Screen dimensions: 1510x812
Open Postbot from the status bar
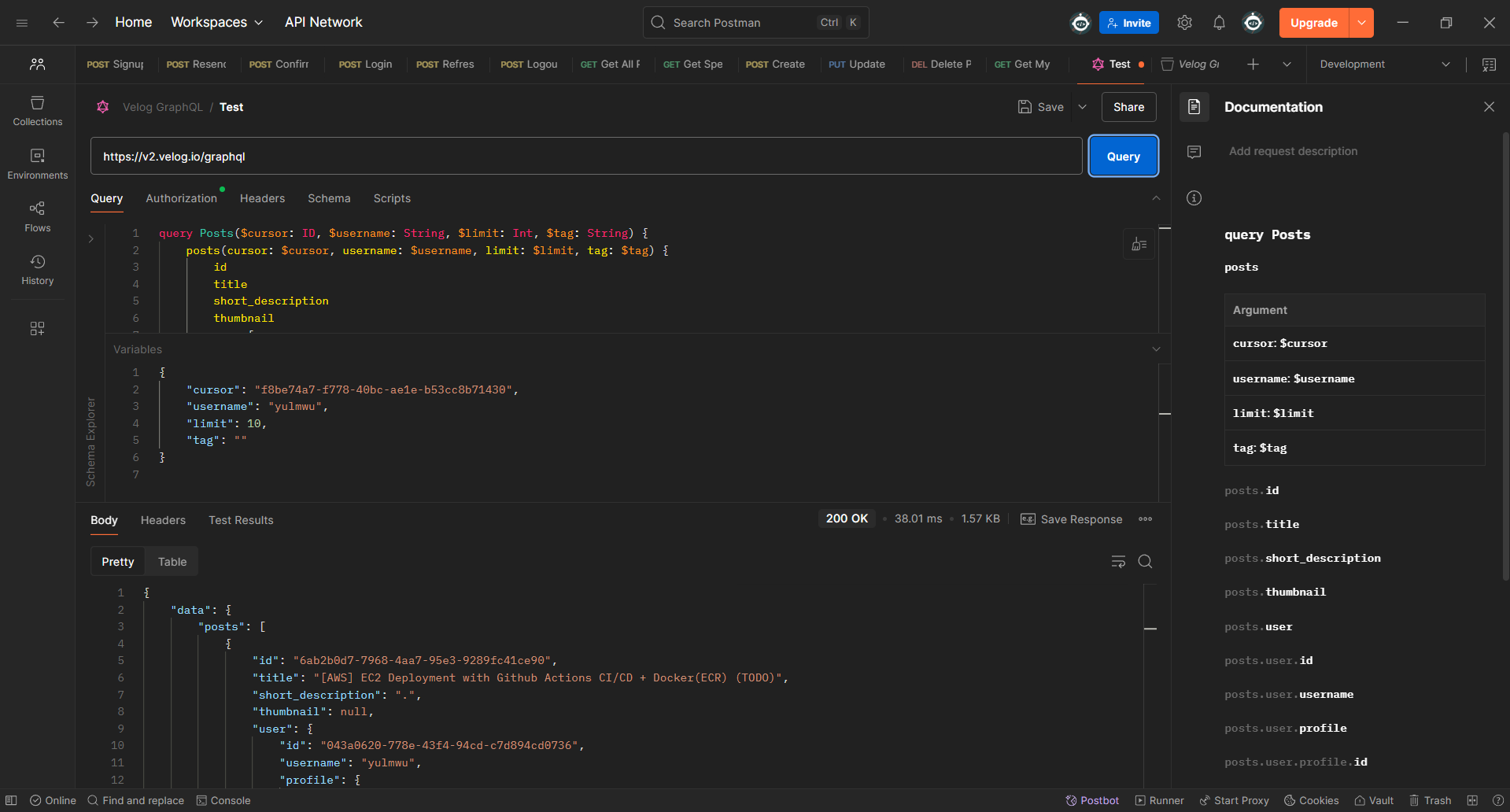tap(1092, 800)
